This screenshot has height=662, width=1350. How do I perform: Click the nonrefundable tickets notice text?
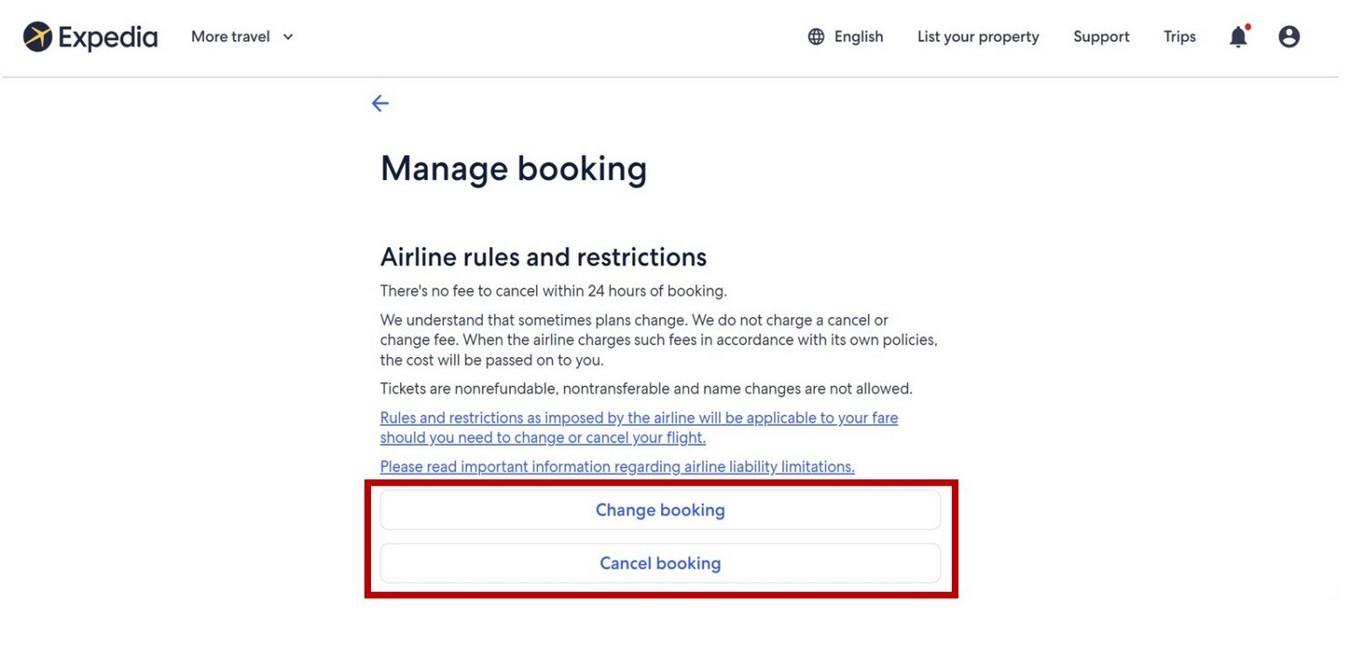click(x=646, y=388)
